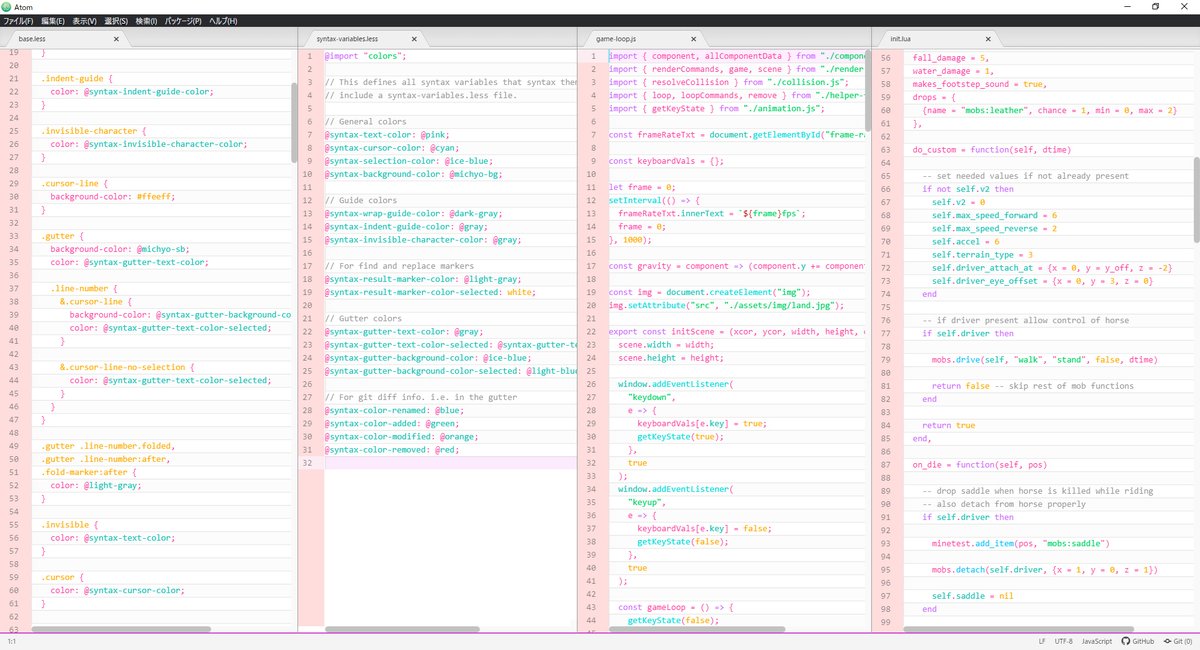Image resolution: width=1200 pixels, height=650 pixels.
Task: Click the cursor position 1:1 indicator
Action: (x=11, y=641)
